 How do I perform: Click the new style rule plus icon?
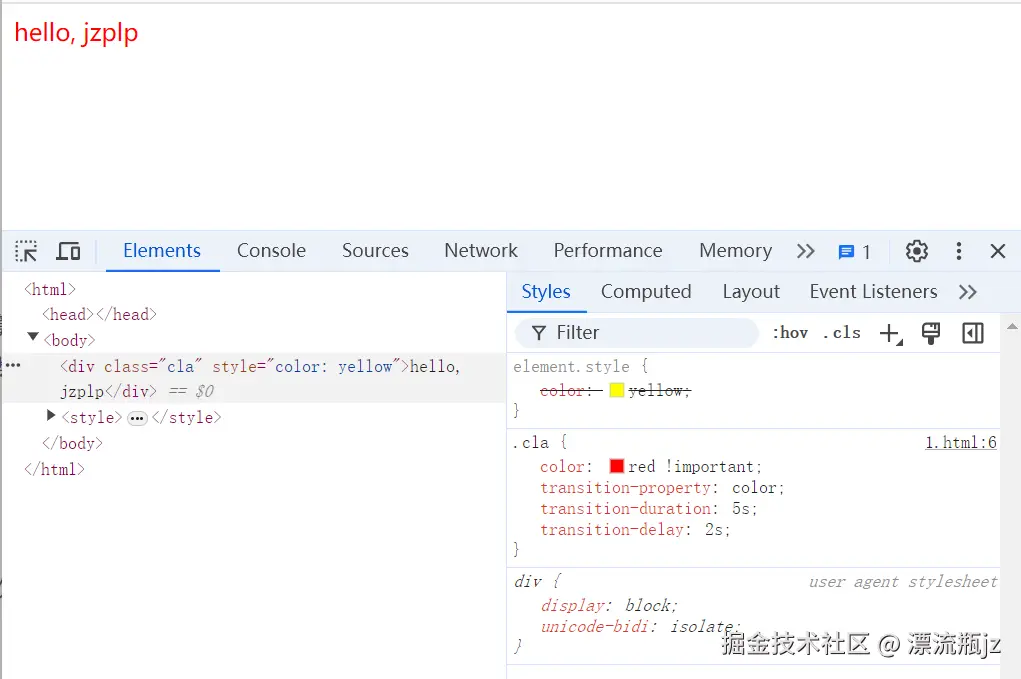click(890, 333)
